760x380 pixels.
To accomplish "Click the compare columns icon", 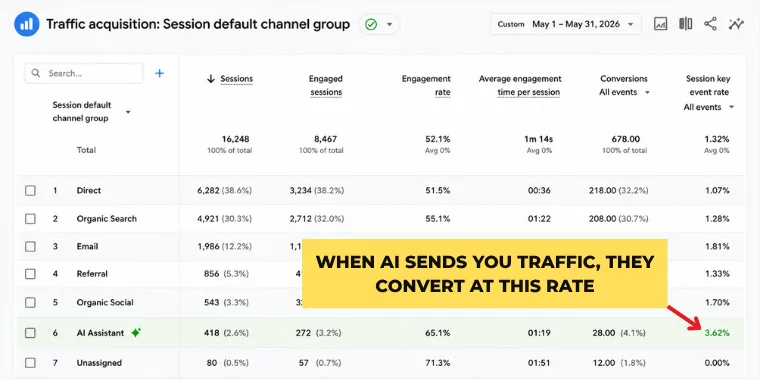I will click(x=685, y=24).
